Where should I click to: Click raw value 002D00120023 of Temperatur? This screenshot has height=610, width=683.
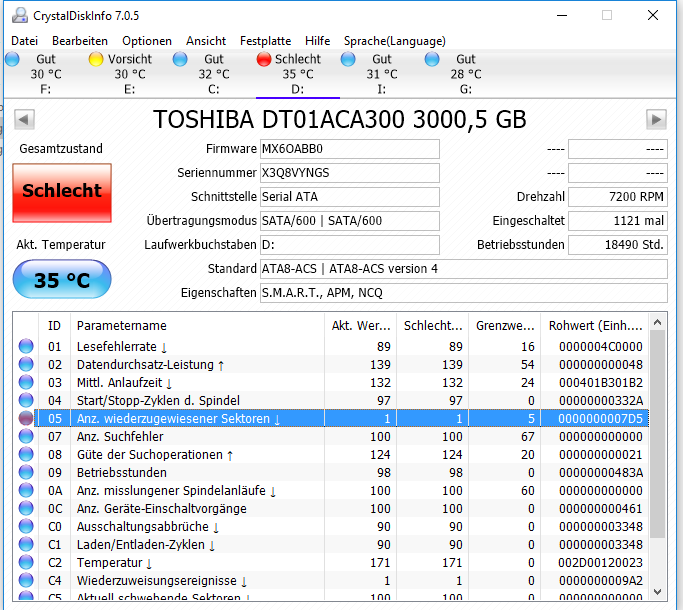coord(600,563)
